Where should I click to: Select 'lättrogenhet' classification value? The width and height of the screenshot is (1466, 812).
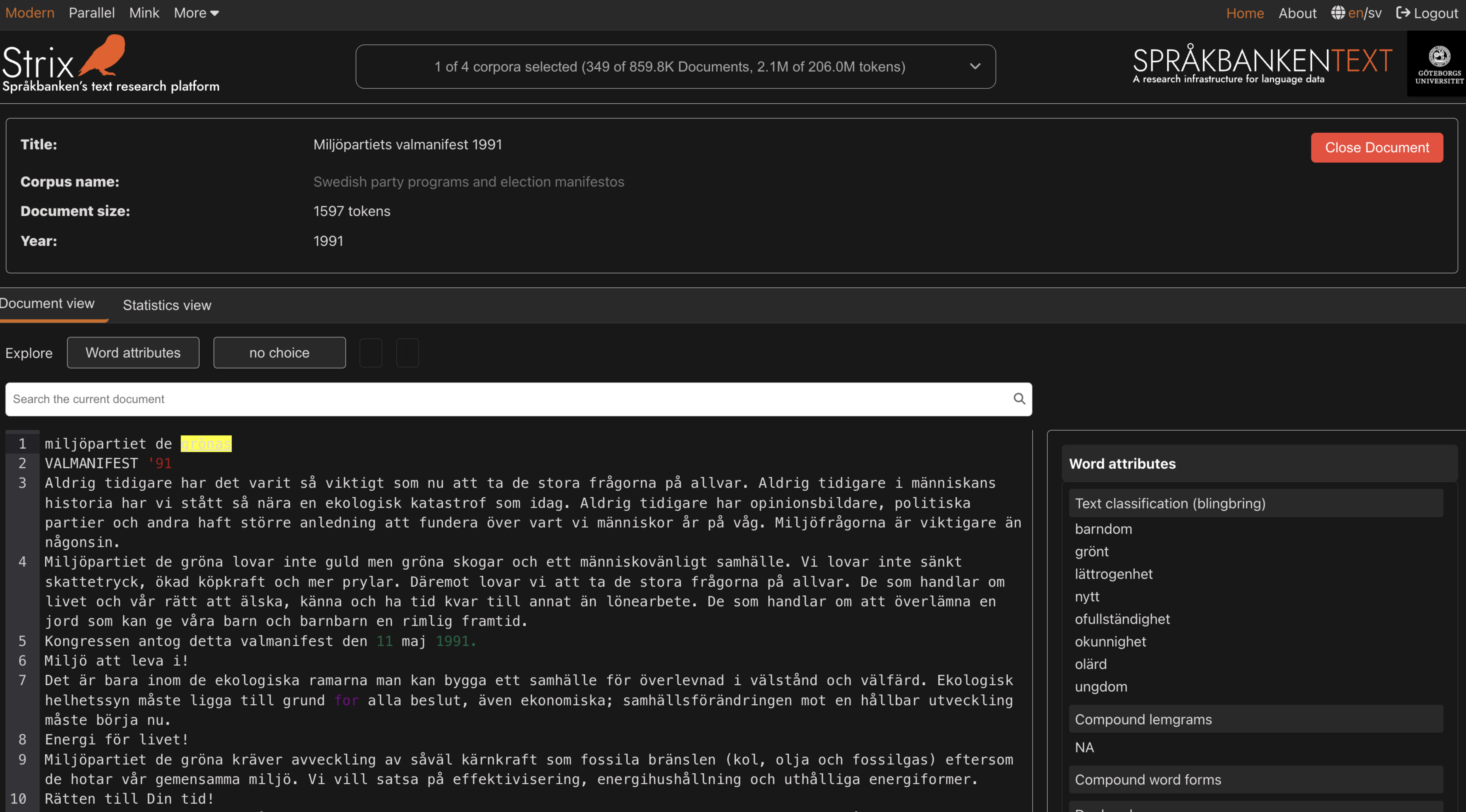point(1113,574)
